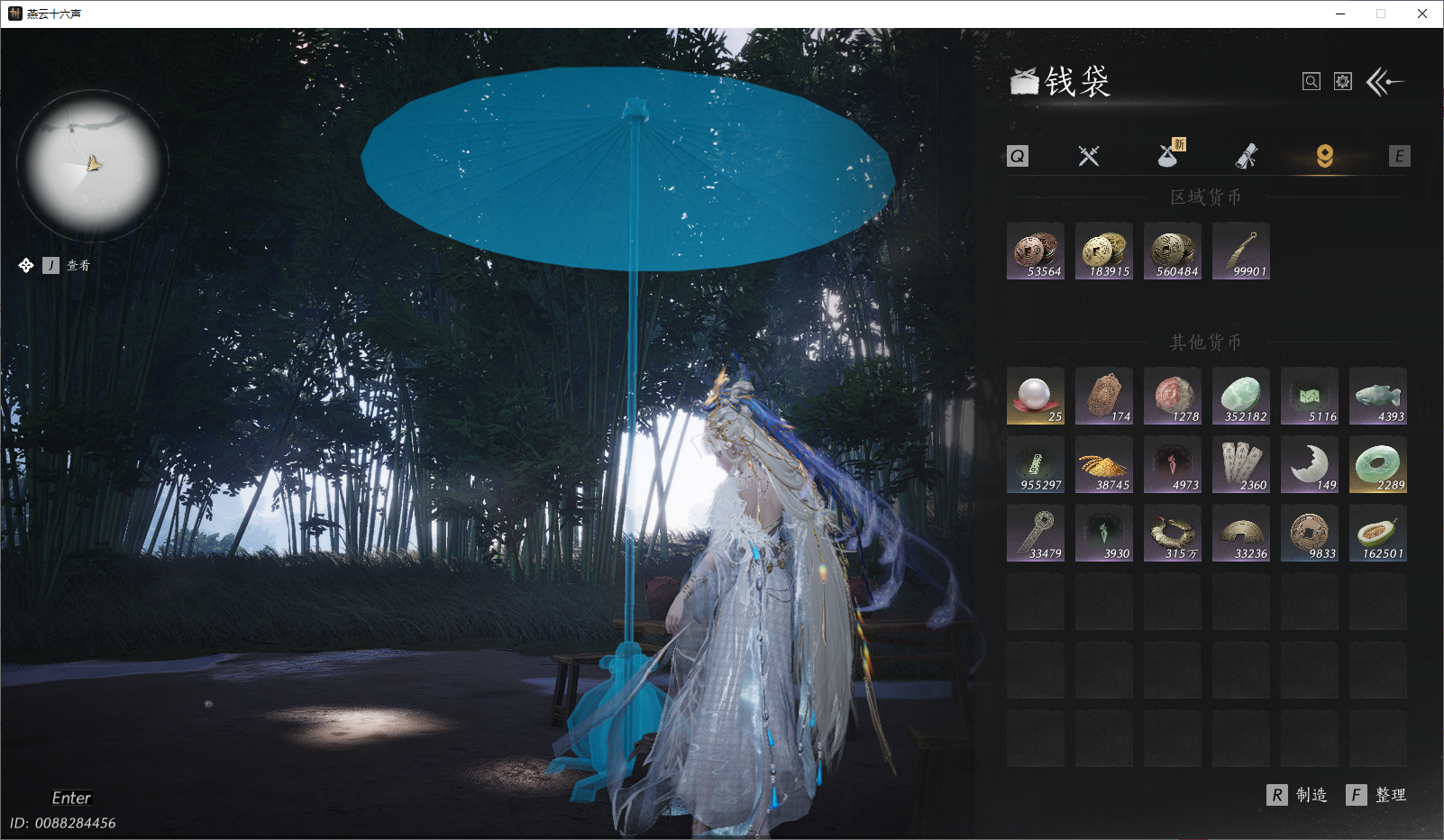1444x840 pixels.
Task: Select the jade ring showing 2289
Action: coord(1378,465)
